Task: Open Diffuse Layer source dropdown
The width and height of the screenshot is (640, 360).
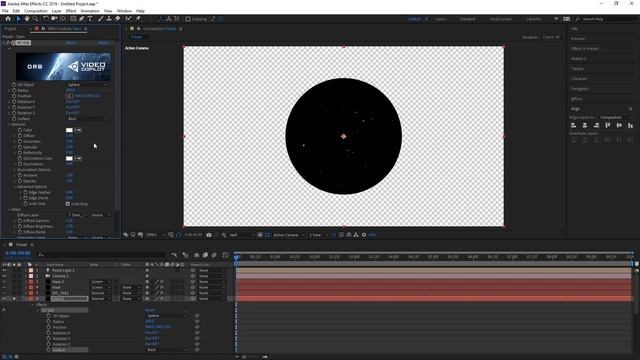Action: coord(101,215)
